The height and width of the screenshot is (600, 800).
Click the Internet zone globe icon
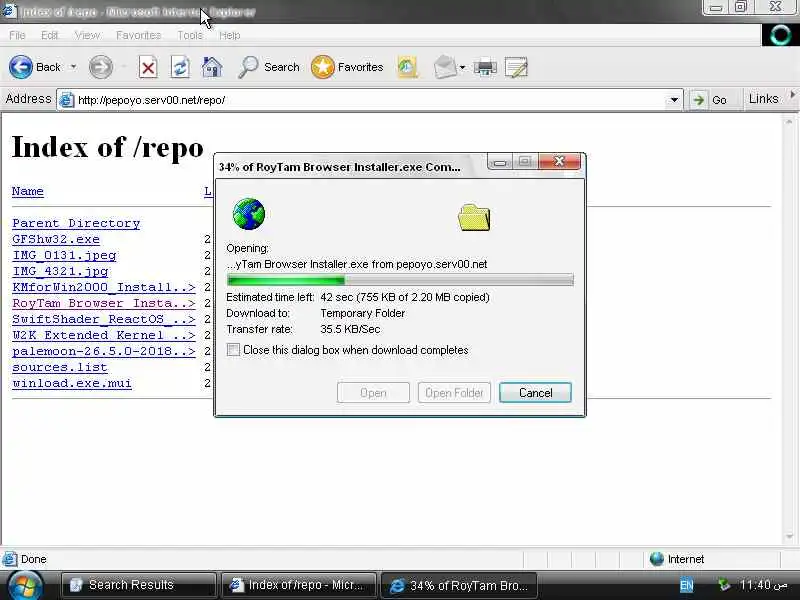pos(657,559)
